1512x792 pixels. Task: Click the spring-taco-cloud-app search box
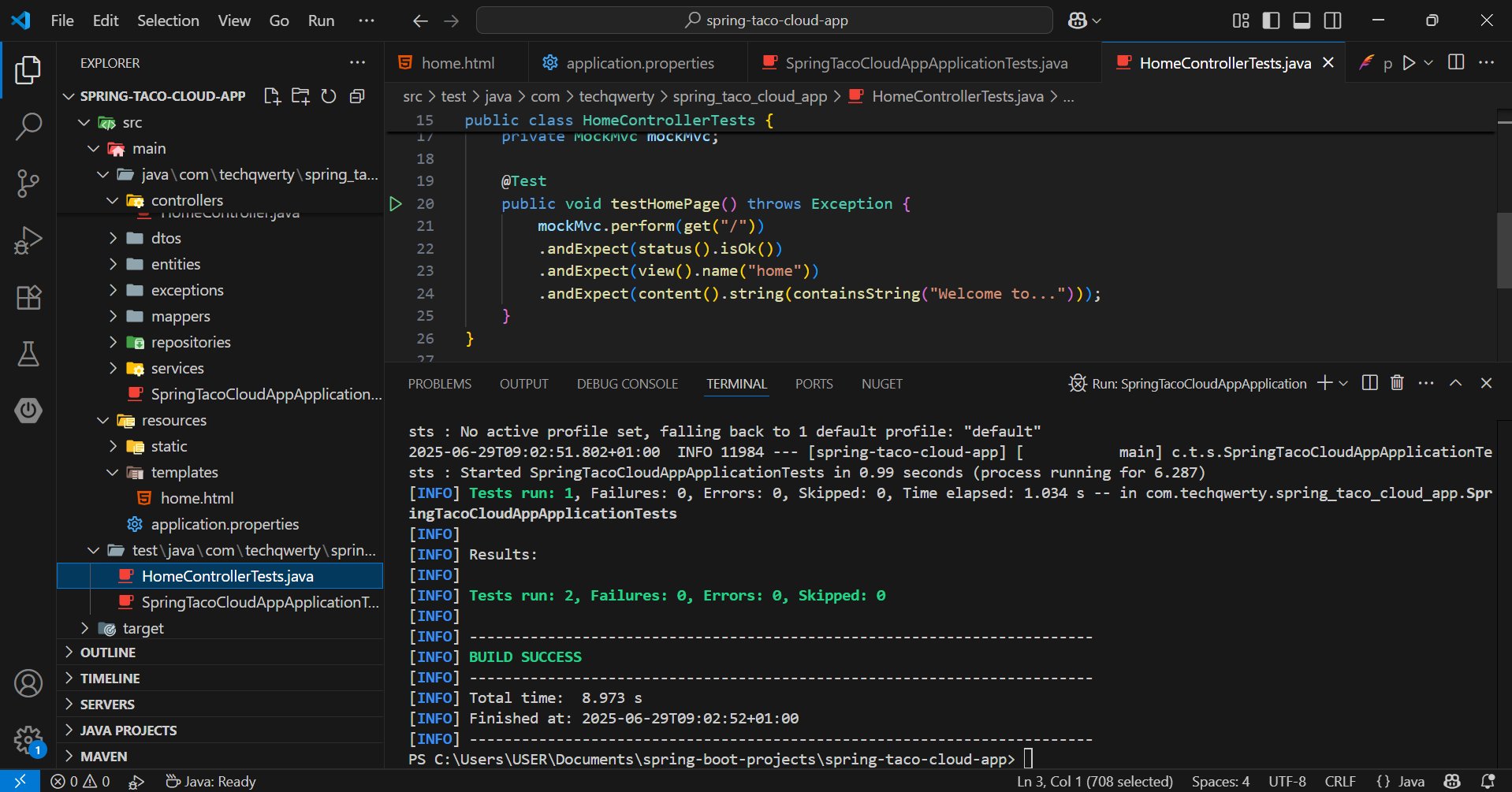tap(764, 20)
